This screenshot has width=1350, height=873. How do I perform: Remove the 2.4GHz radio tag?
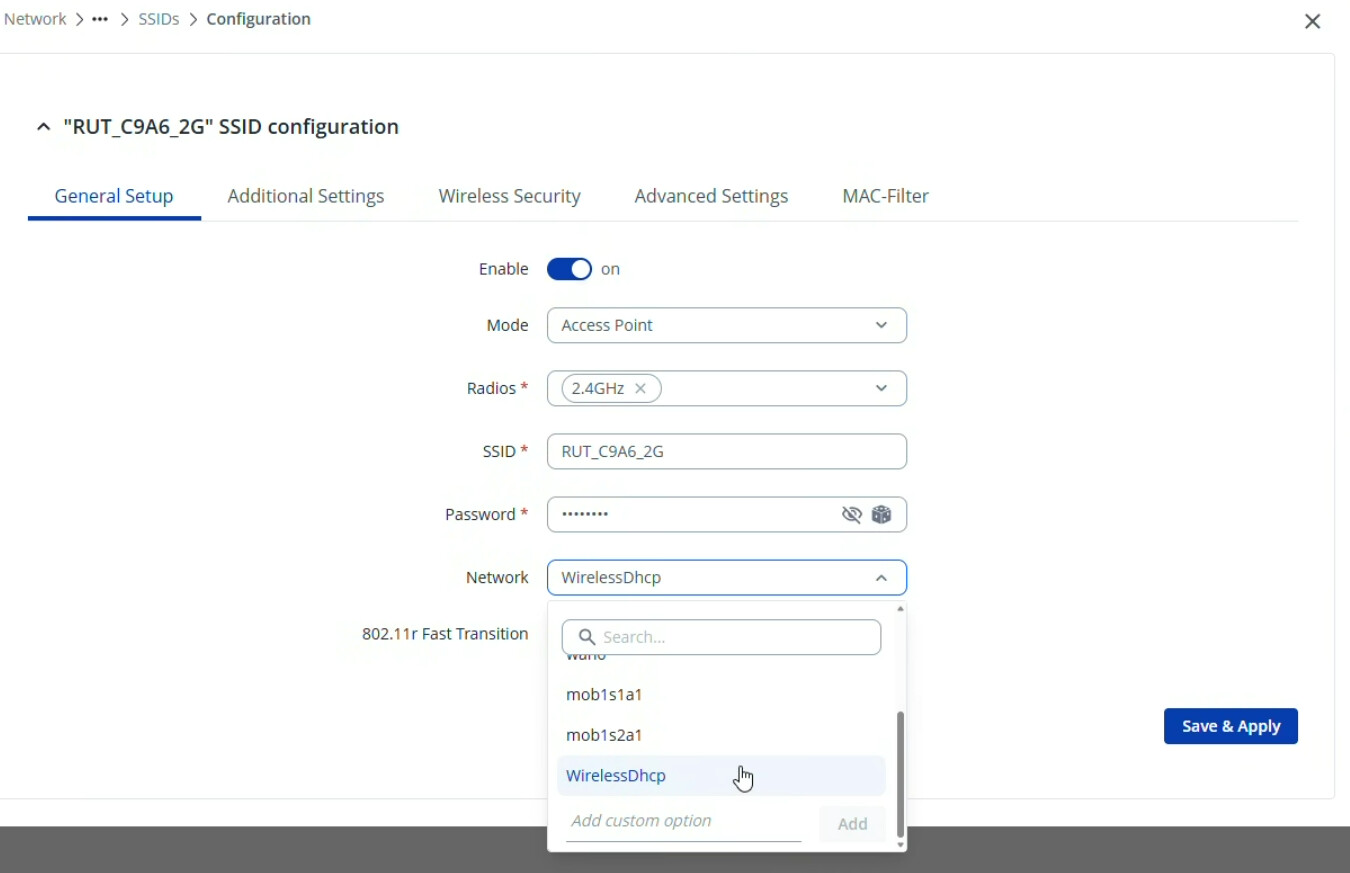coord(640,388)
